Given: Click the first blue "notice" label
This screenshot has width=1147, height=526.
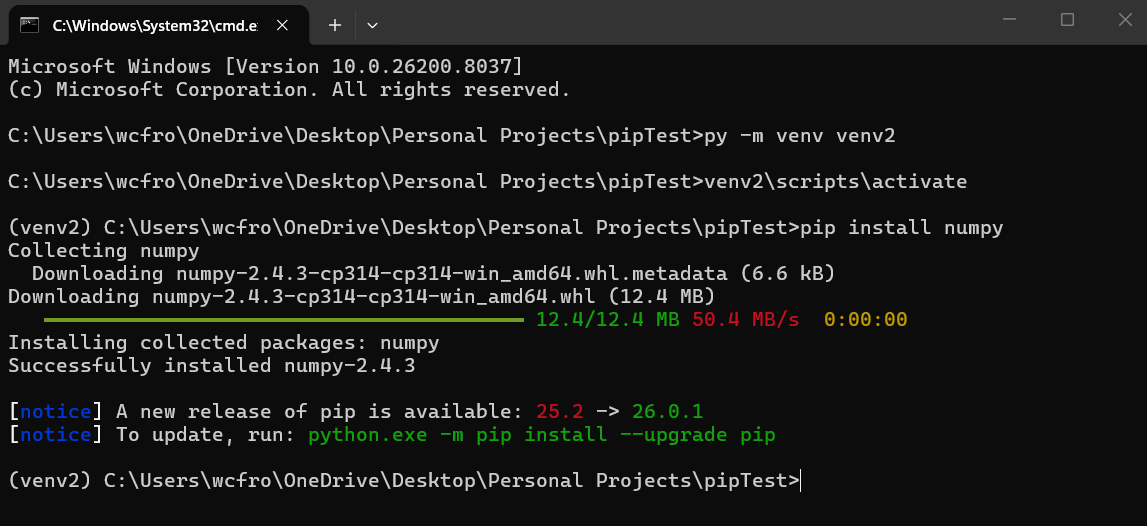Looking at the screenshot, I should point(55,411).
